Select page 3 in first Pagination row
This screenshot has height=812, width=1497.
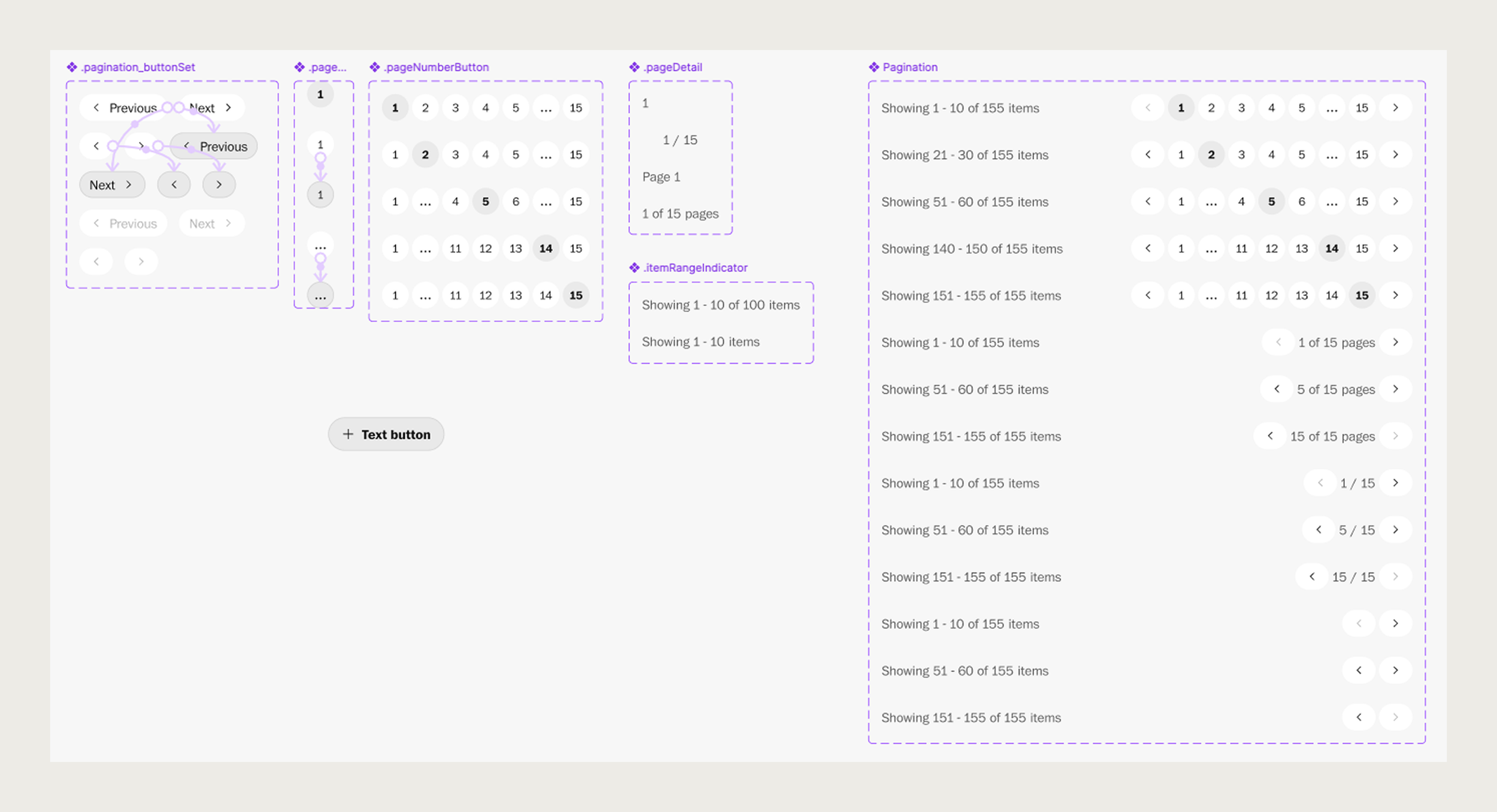coord(1241,108)
